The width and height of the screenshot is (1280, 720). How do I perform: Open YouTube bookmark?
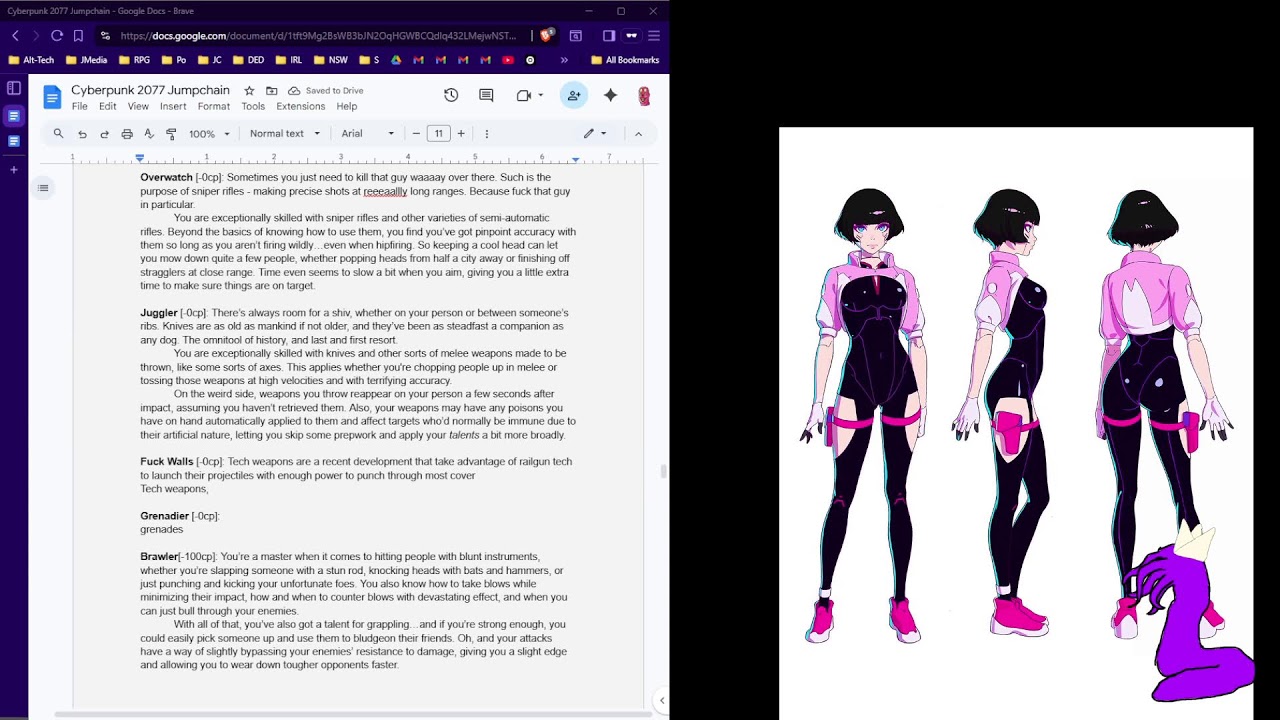pyautogui.click(x=508, y=60)
